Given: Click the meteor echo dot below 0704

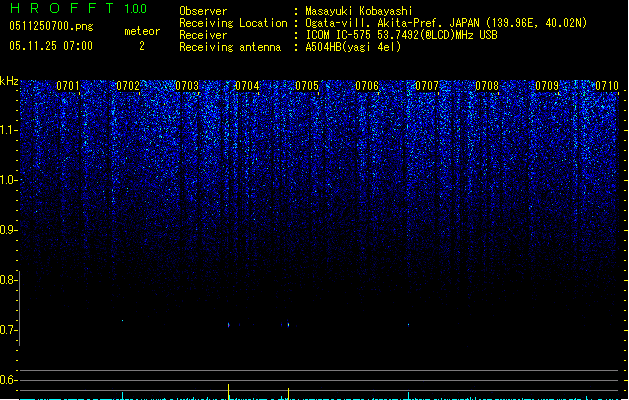Looking at the screenshot, I should 229,325.
